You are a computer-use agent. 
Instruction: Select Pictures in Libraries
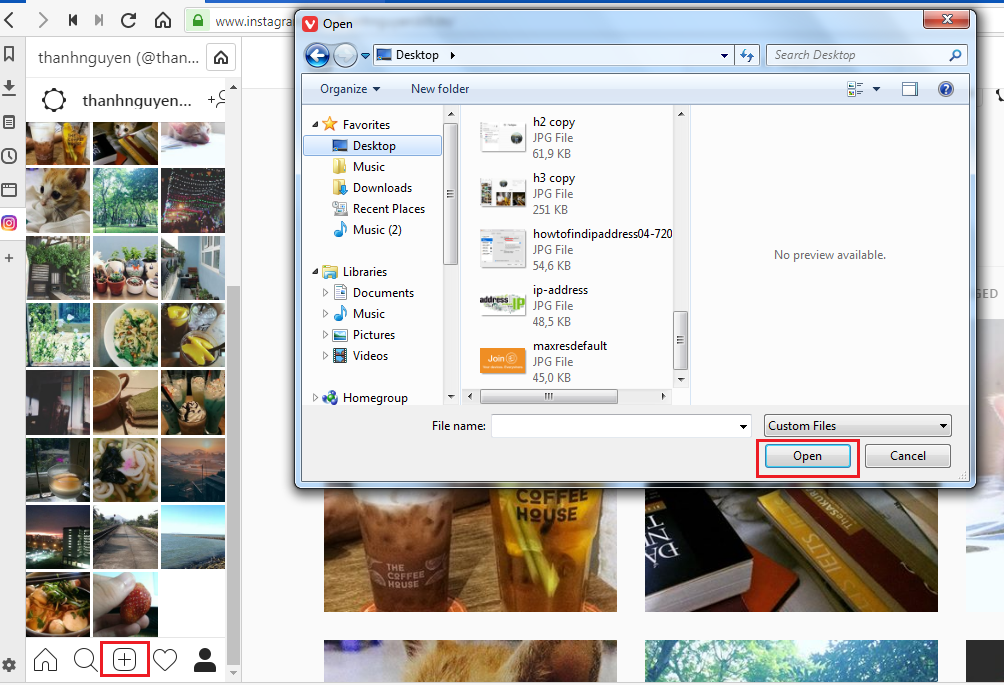[x=373, y=335]
